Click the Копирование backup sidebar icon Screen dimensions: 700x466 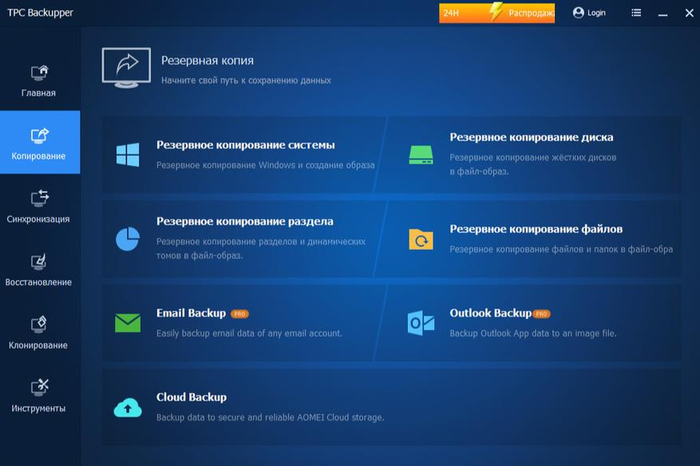pyautogui.click(x=39, y=136)
